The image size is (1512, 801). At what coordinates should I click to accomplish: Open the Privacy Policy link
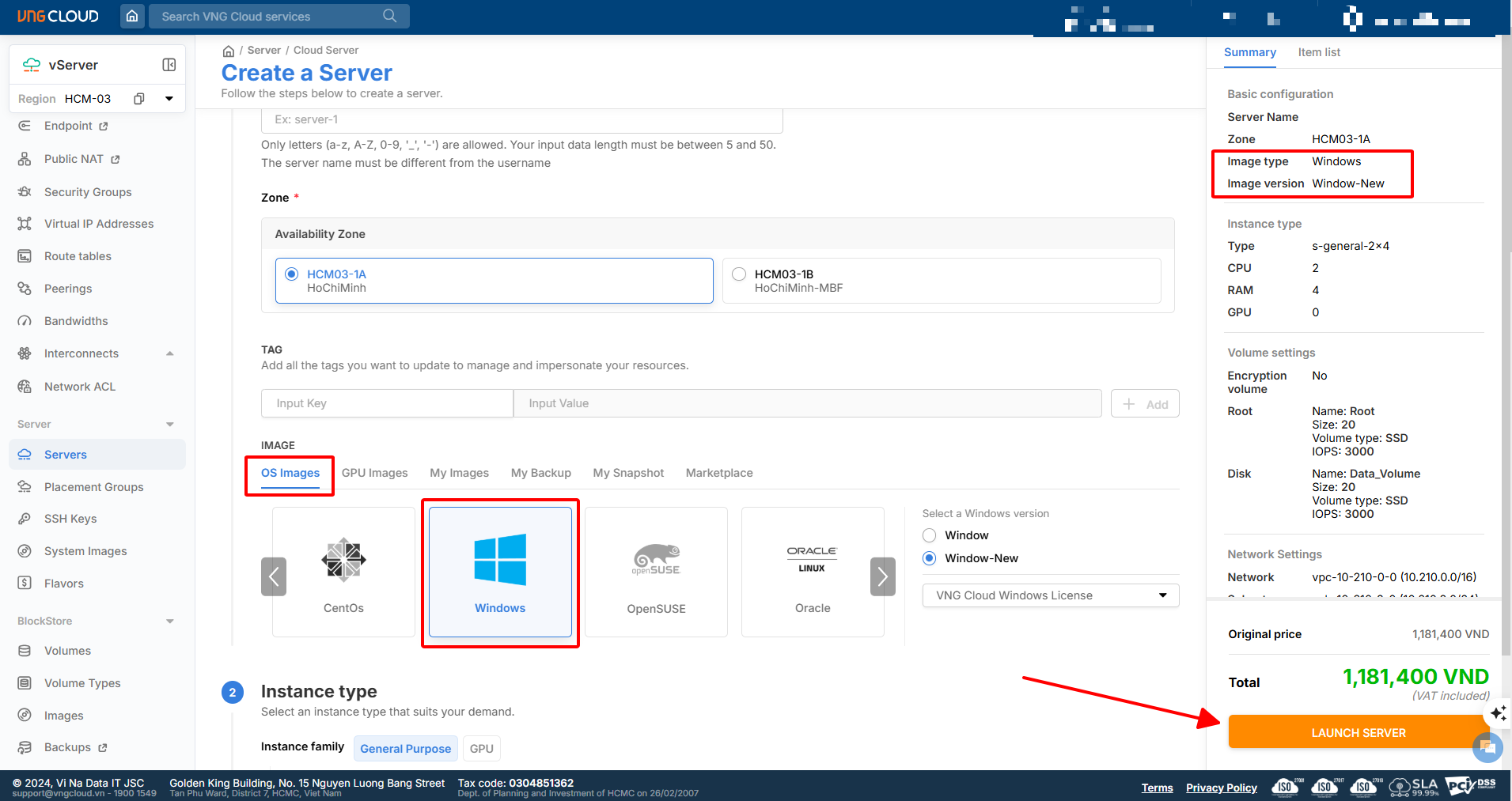(1221, 788)
